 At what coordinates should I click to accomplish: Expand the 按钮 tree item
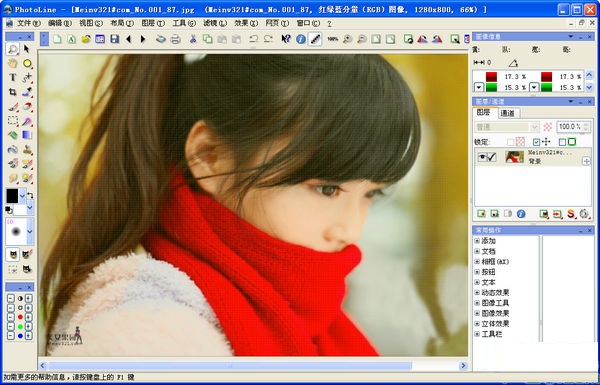(477, 272)
